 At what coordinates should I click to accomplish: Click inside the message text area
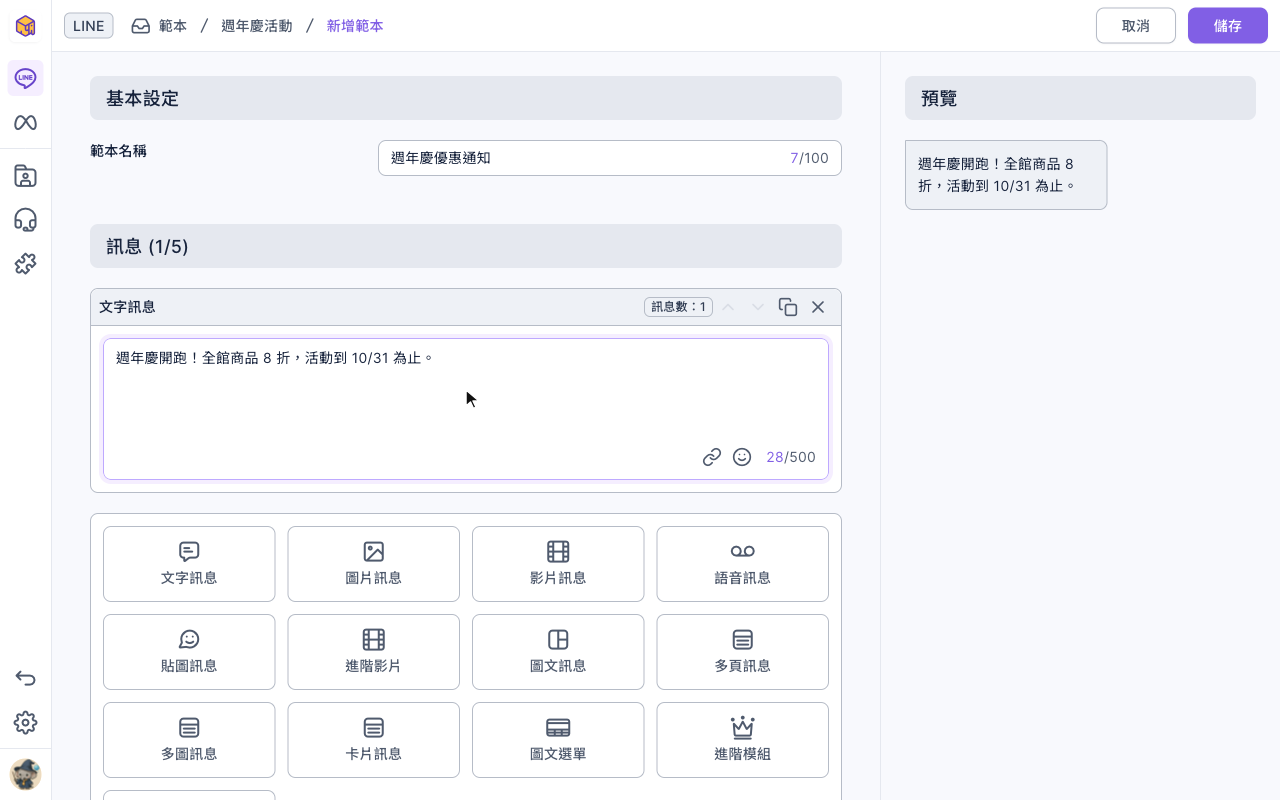[x=466, y=409]
